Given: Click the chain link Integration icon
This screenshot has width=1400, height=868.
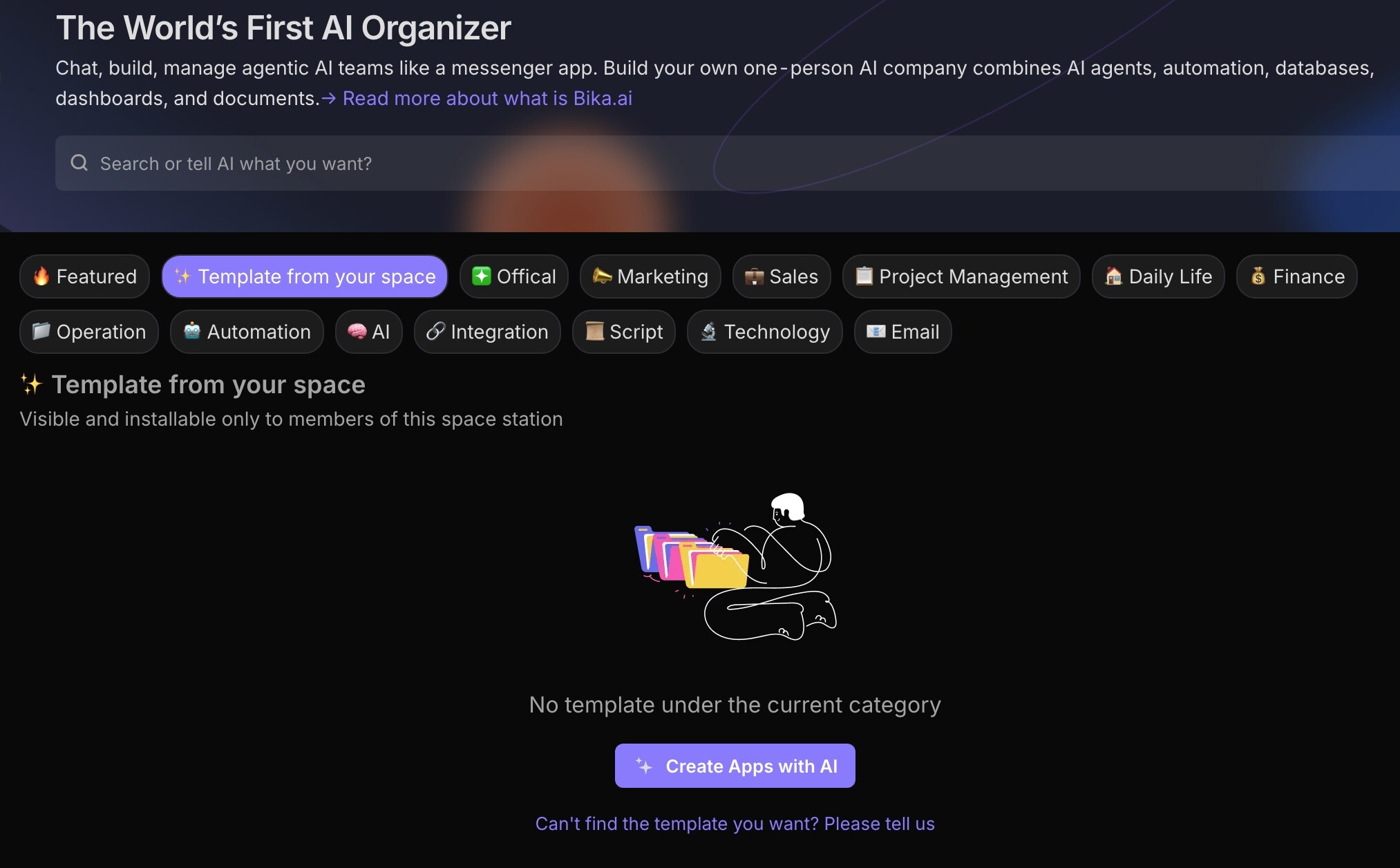Looking at the screenshot, I should [x=435, y=332].
